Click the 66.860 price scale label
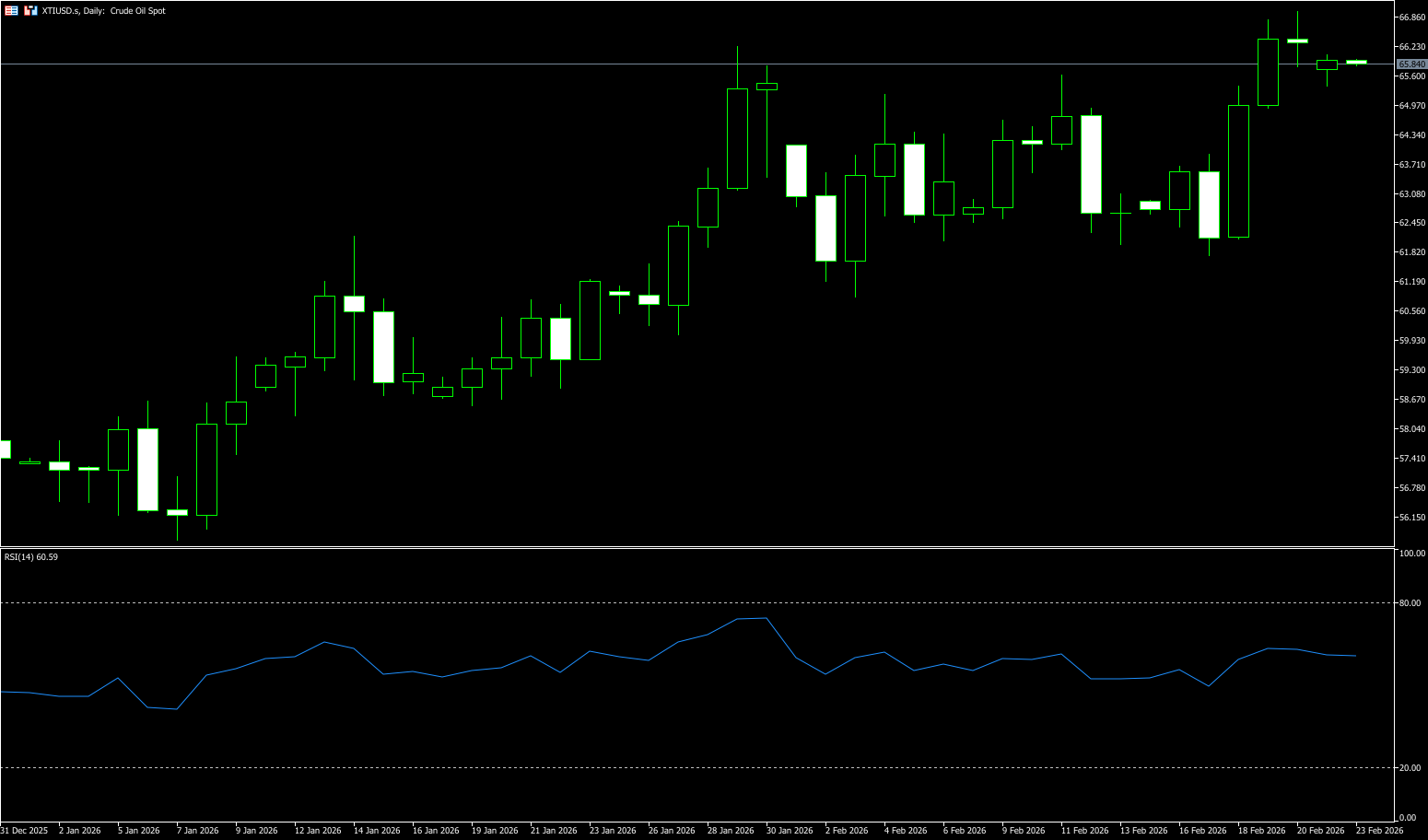This screenshot has height=840, width=1428. [1411, 17]
